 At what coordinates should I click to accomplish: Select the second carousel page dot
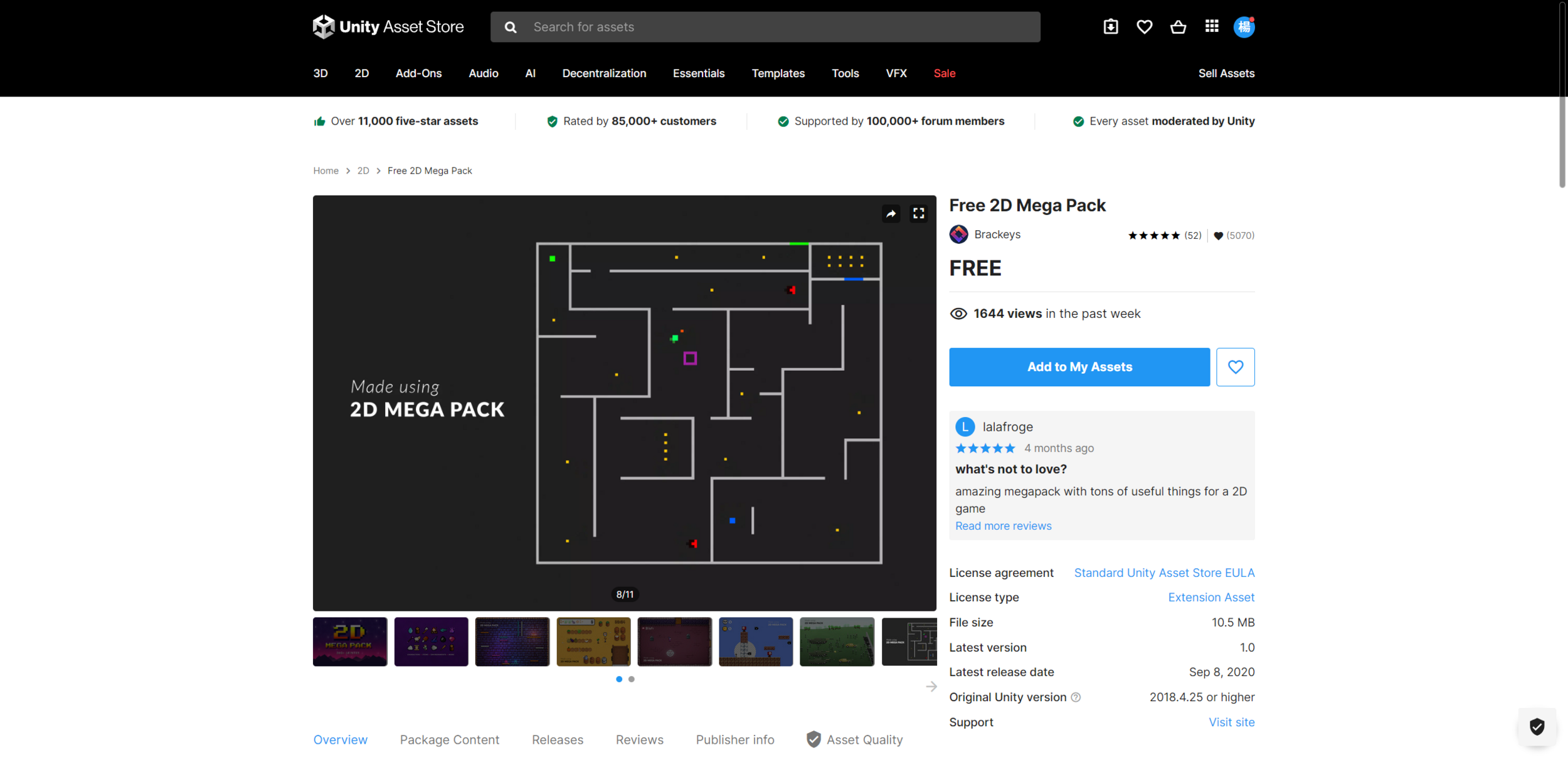pos(632,679)
